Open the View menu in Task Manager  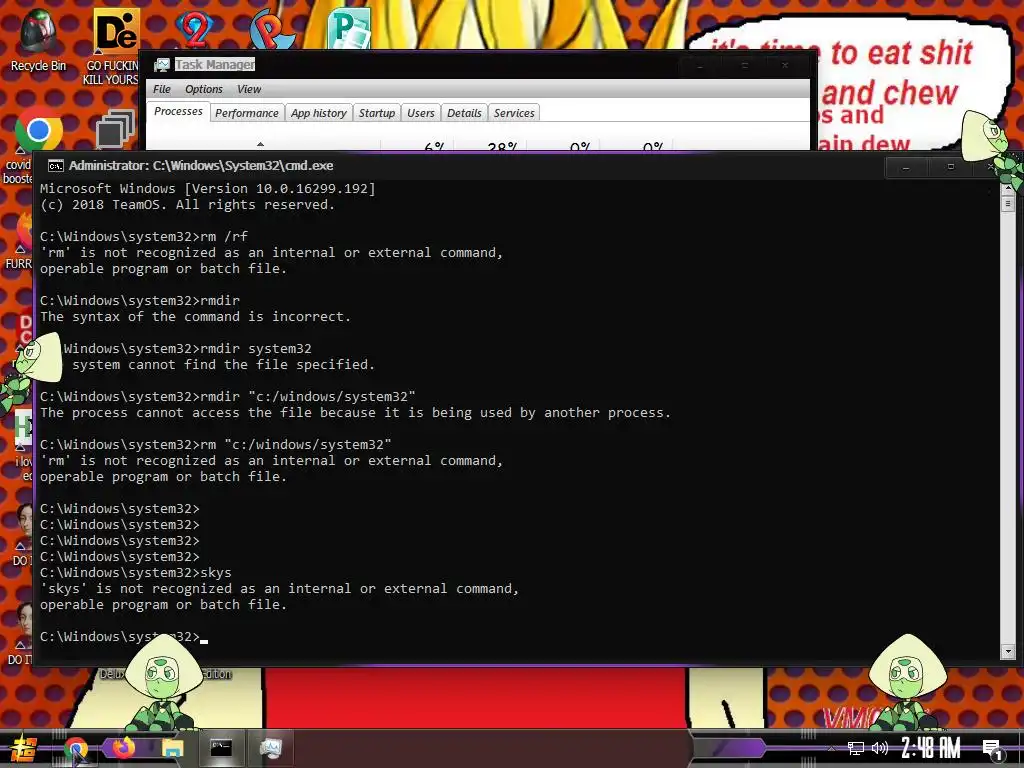click(x=249, y=89)
